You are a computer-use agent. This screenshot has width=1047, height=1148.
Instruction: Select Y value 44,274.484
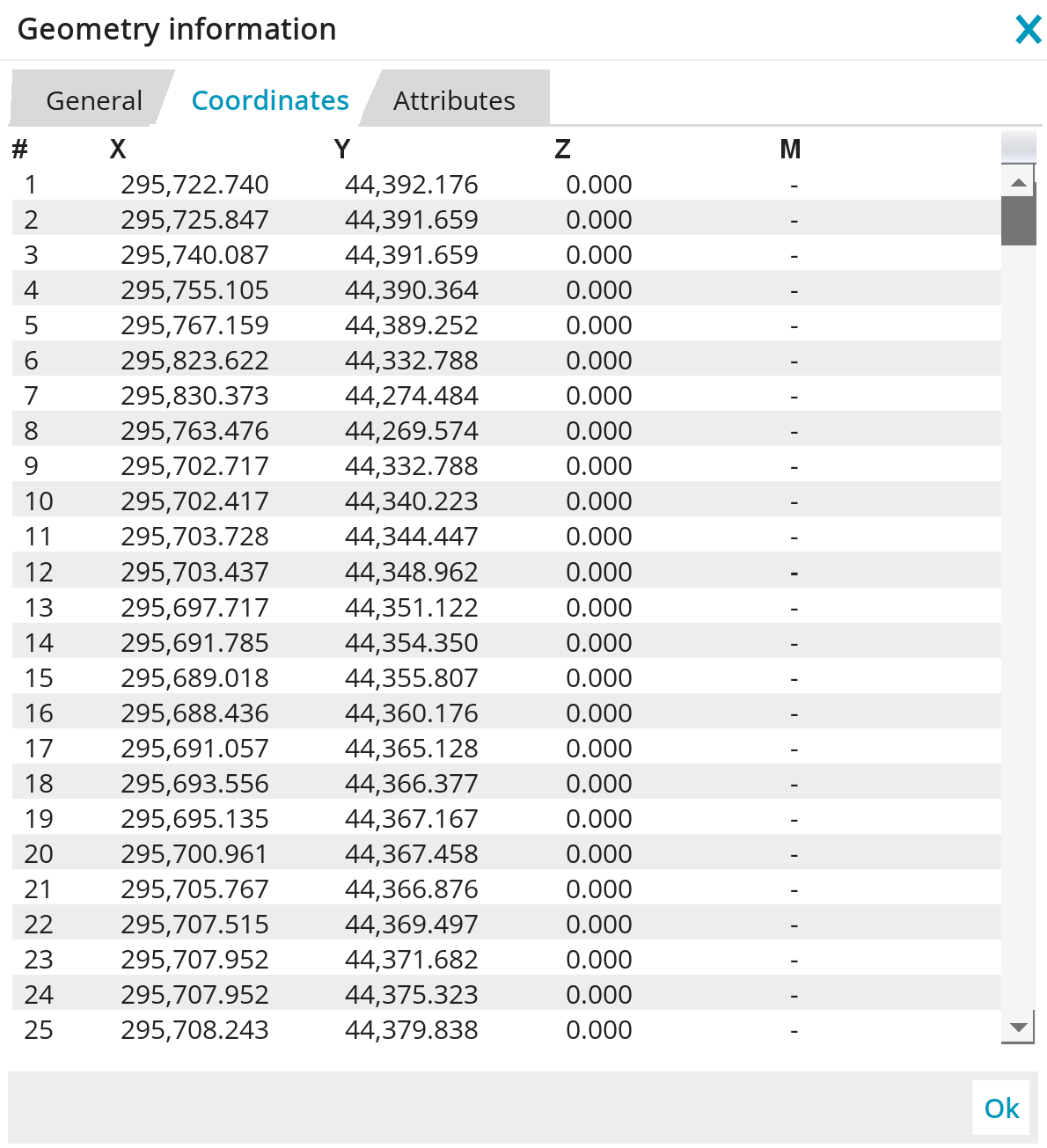[x=411, y=396]
